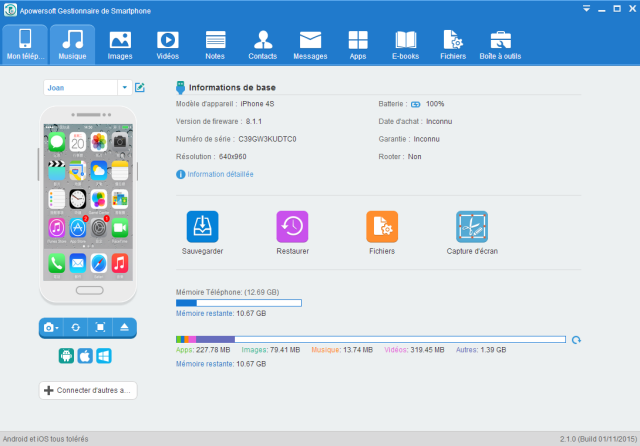Viewport: 640px width, 446px height.
Task: Edit device name with pencil icon
Action: point(140,87)
